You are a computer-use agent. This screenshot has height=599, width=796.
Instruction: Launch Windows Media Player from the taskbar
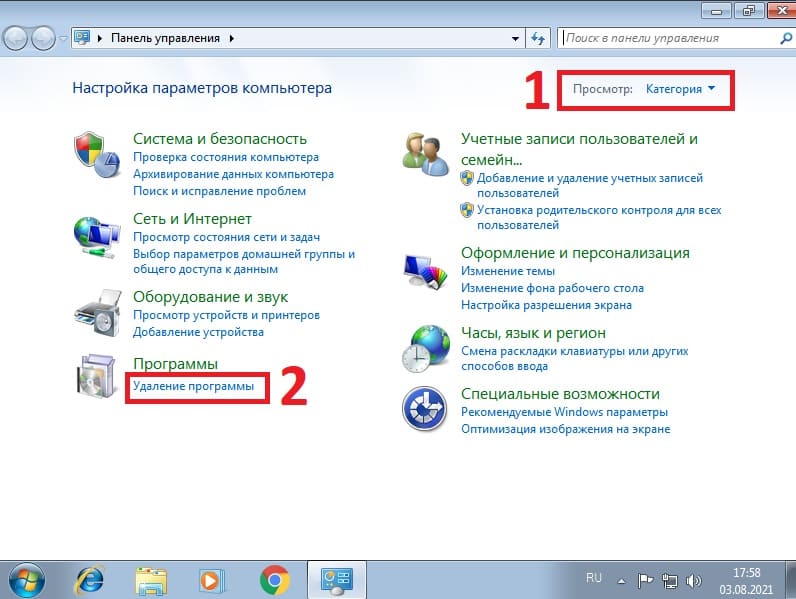[210, 580]
